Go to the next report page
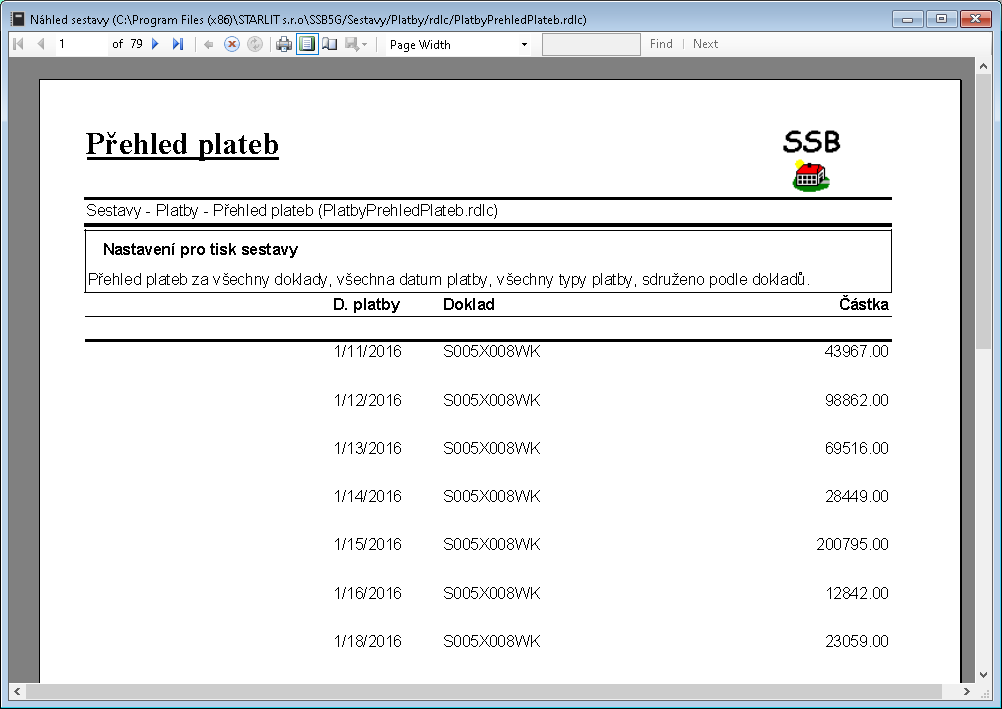Image resolution: width=1002 pixels, height=709 pixels. 155,44
